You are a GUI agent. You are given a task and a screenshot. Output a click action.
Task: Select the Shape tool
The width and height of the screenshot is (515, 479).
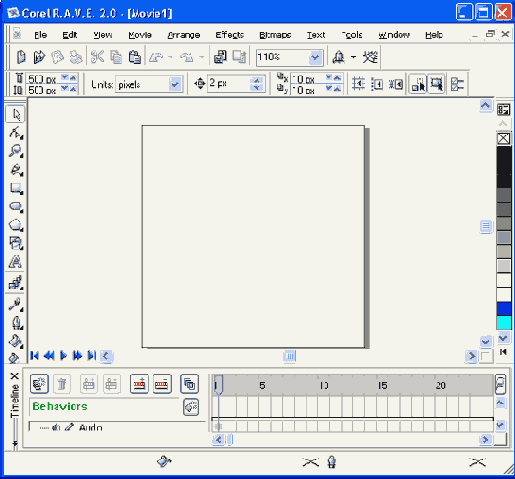(15, 133)
